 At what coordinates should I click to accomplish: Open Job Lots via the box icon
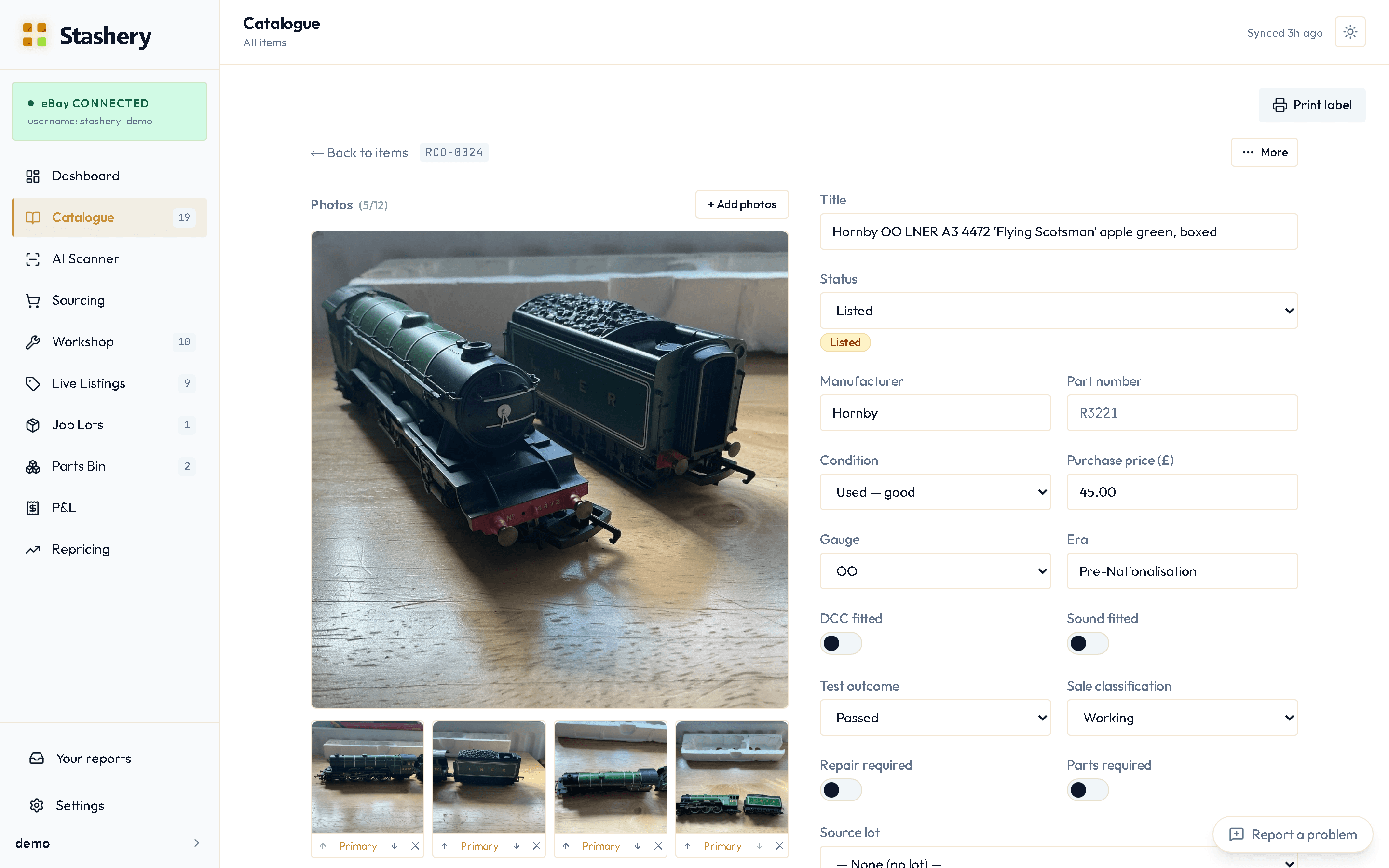coord(33,425)
